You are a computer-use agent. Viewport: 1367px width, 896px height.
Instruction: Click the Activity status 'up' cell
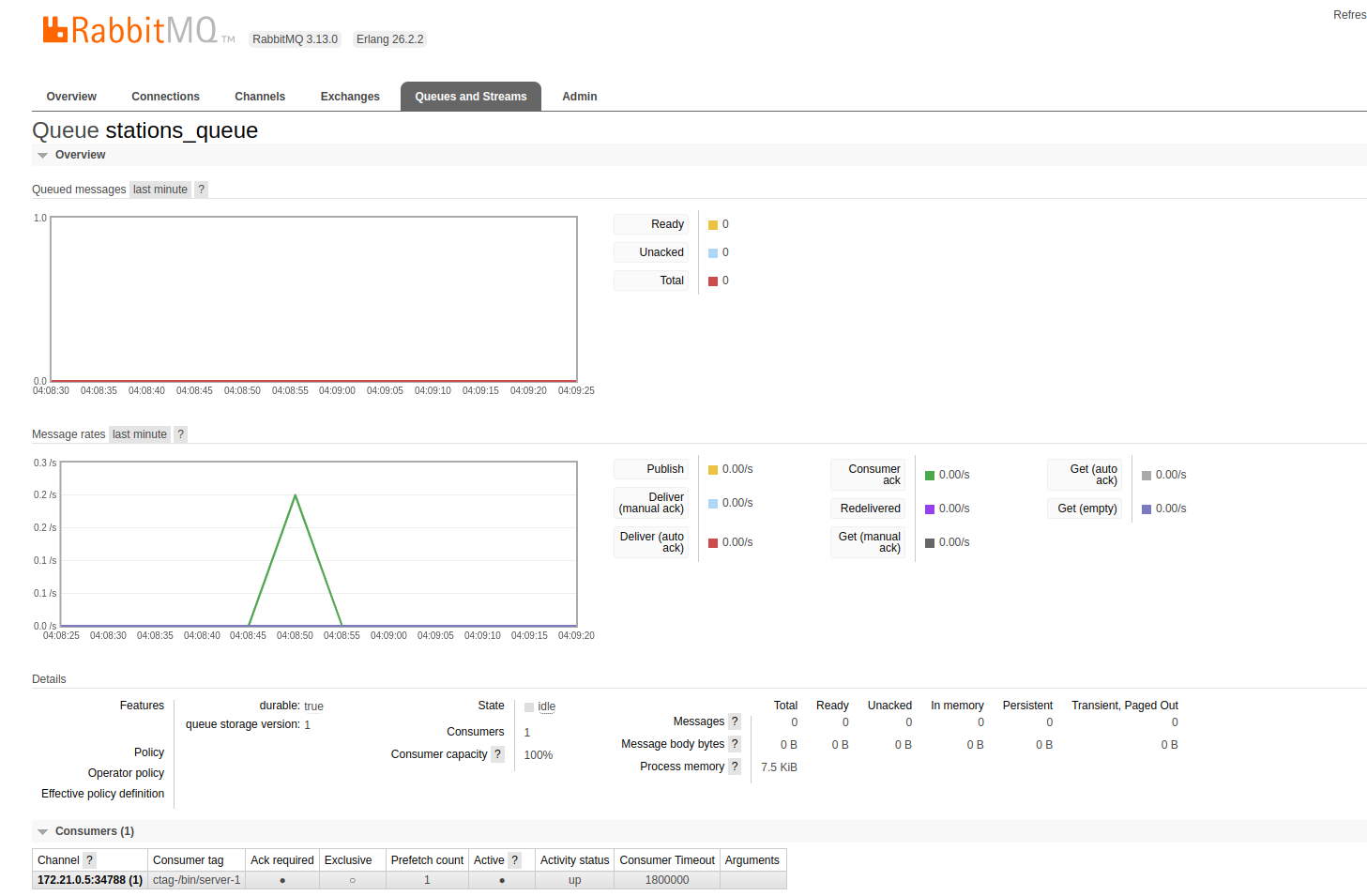[x=574, y=880]
